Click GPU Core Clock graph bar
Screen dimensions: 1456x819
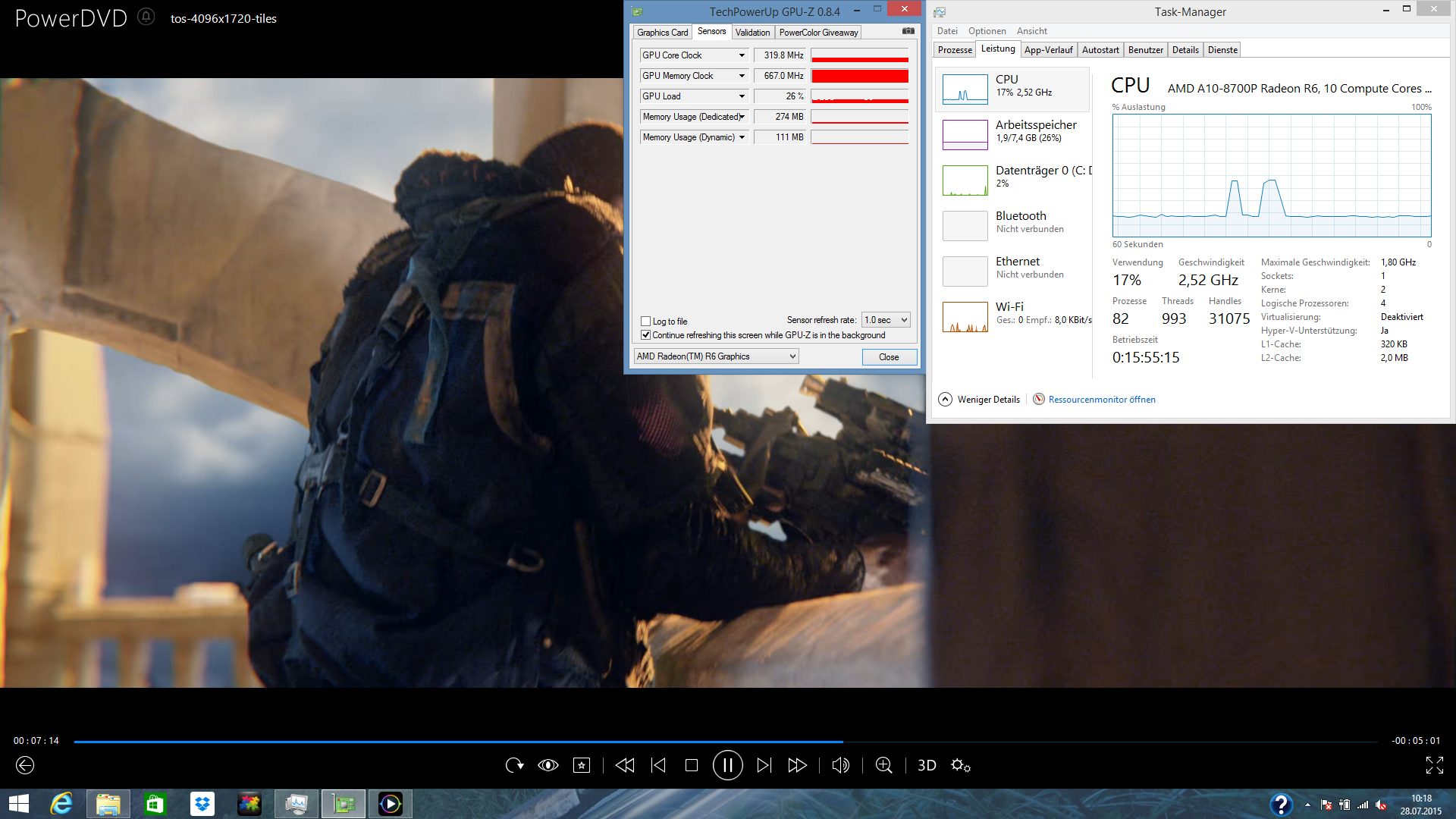coord(859,55)
